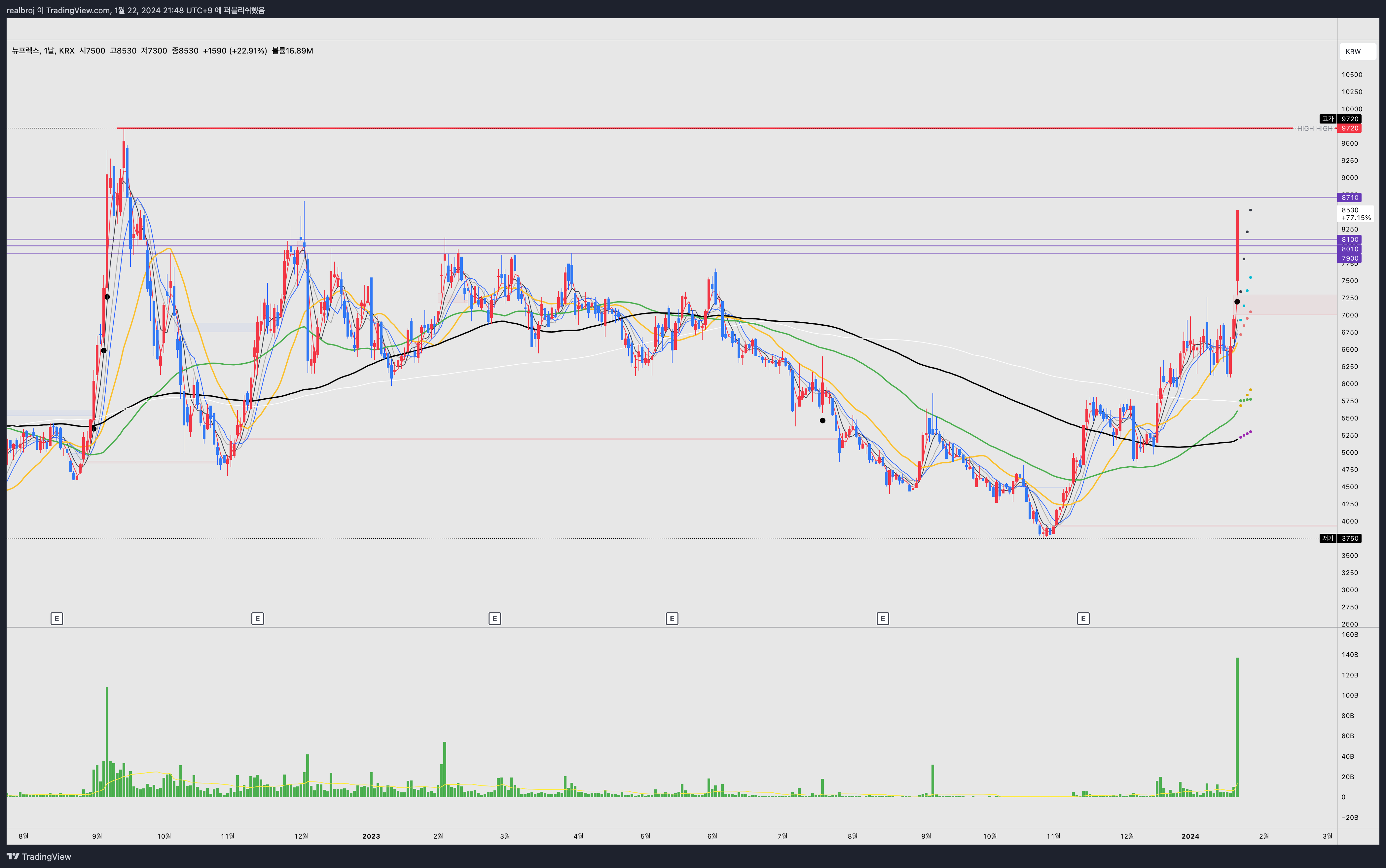The width and height of the screenshot is (1386, 868).
Task: Click the TradingView logo at bottom left
Action: [39, 856]
